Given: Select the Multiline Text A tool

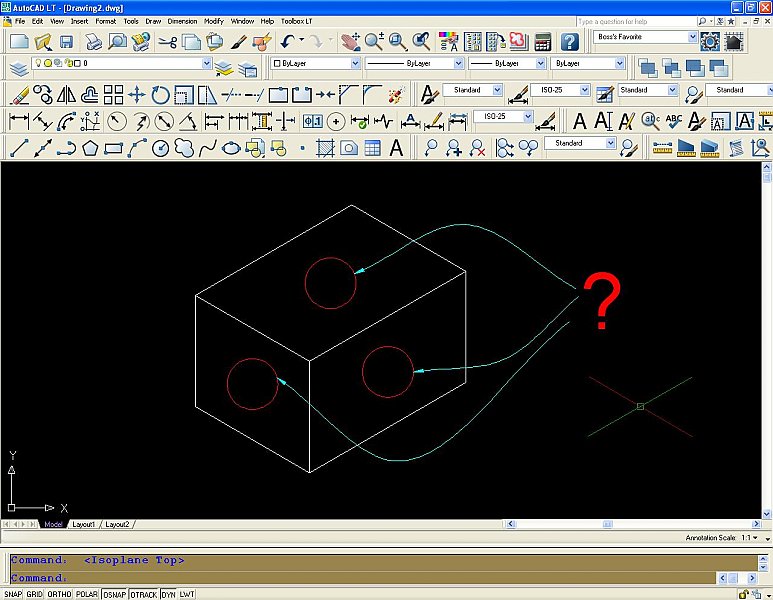Looking at the screenshot, I should [x=396, y=147].
